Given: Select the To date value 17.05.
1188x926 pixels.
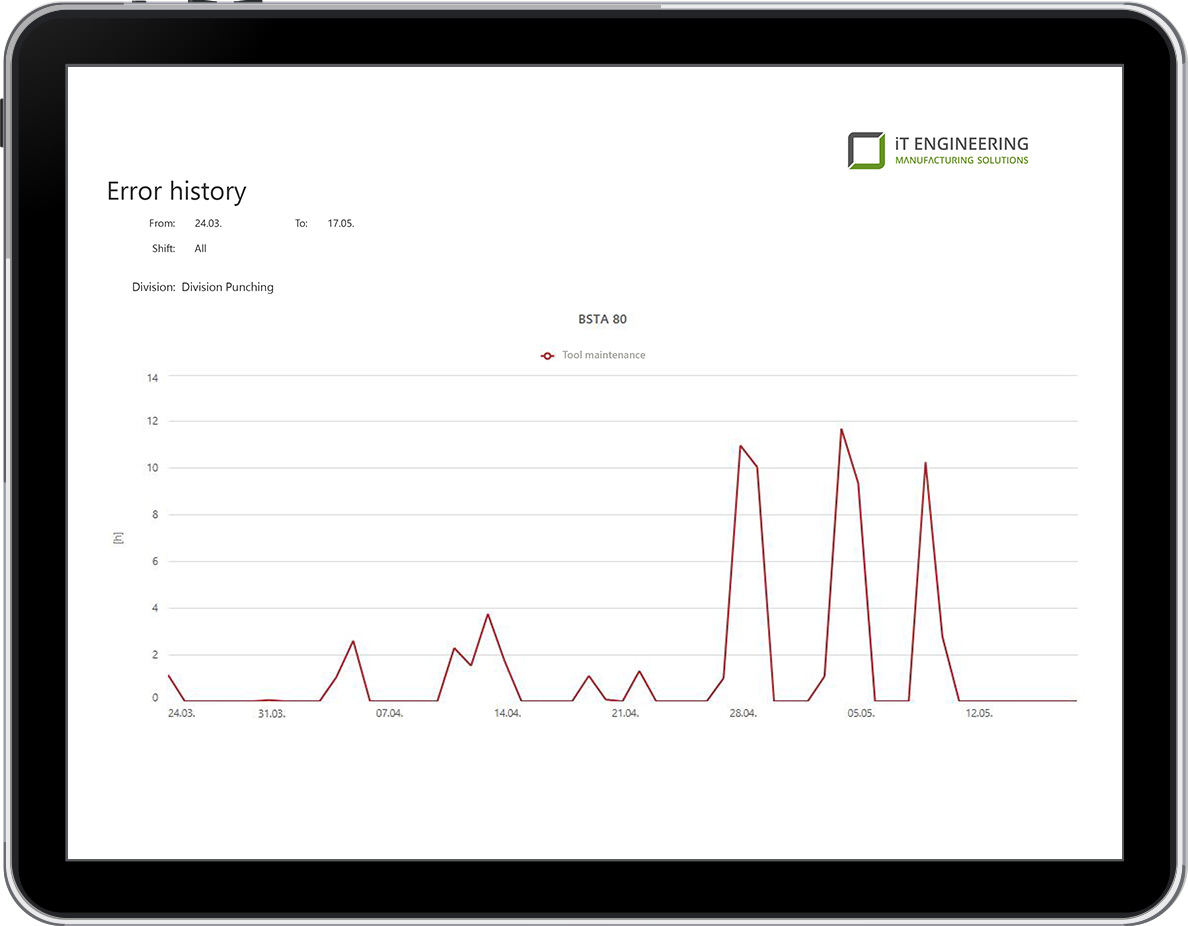Looking at the screenshot, I should coord(341,223).
